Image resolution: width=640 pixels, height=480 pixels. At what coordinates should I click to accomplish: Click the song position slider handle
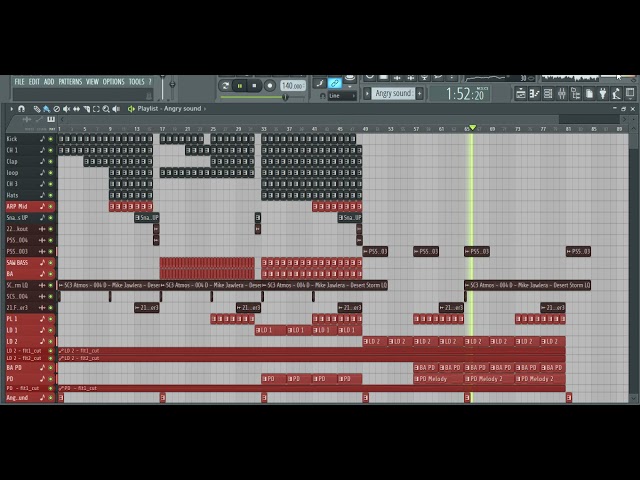pyautogui.click(x=285, y=97)
